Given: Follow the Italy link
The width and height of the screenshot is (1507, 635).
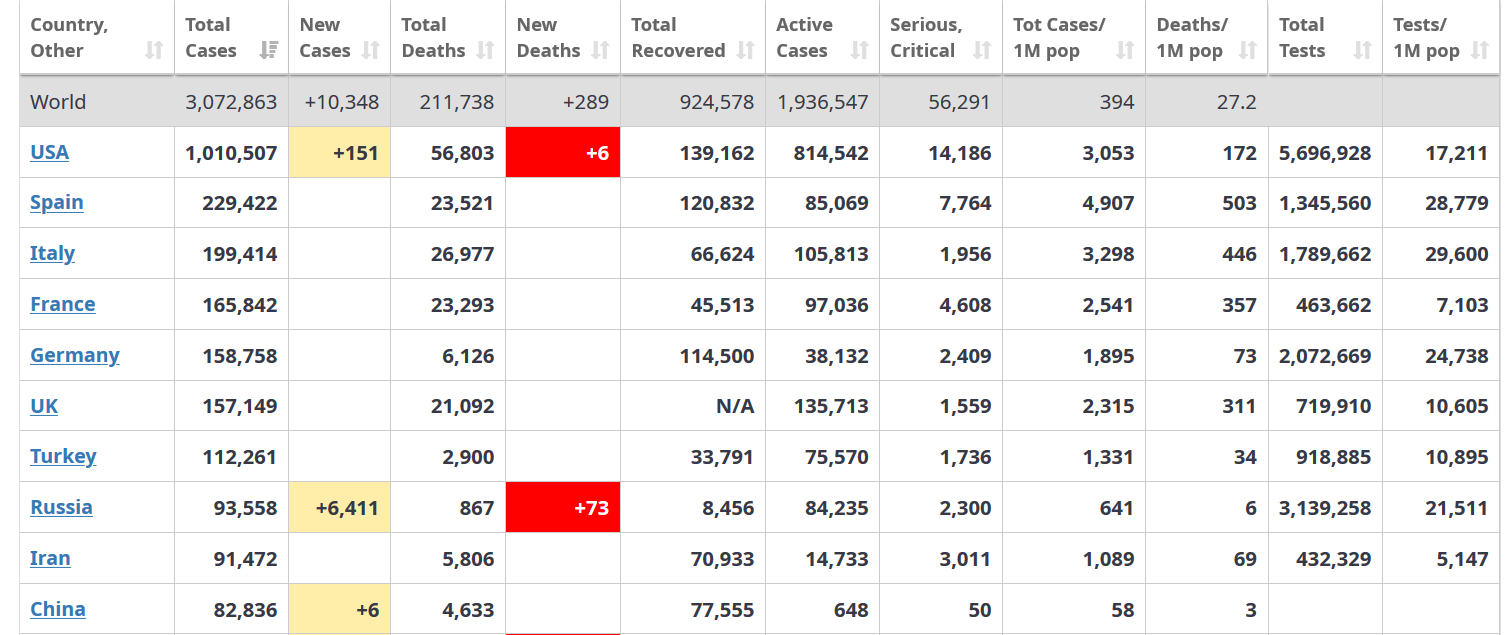Looking at the screenshot, I should [52, 253].
